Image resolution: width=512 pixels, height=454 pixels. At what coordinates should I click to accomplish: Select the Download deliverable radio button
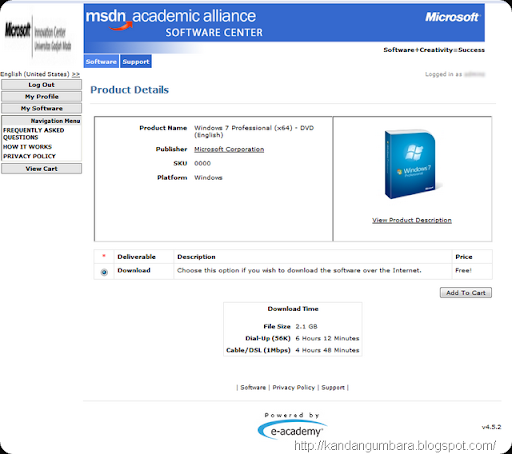104,272
